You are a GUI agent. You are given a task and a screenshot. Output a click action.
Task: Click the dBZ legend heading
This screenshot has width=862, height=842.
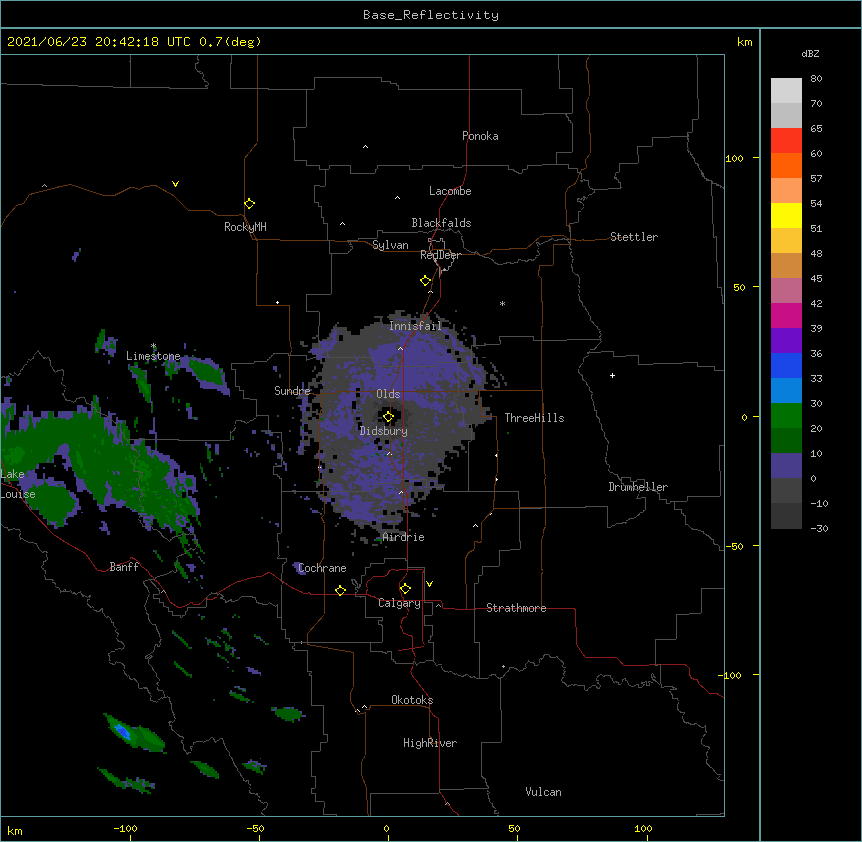(x=810, y=54)
